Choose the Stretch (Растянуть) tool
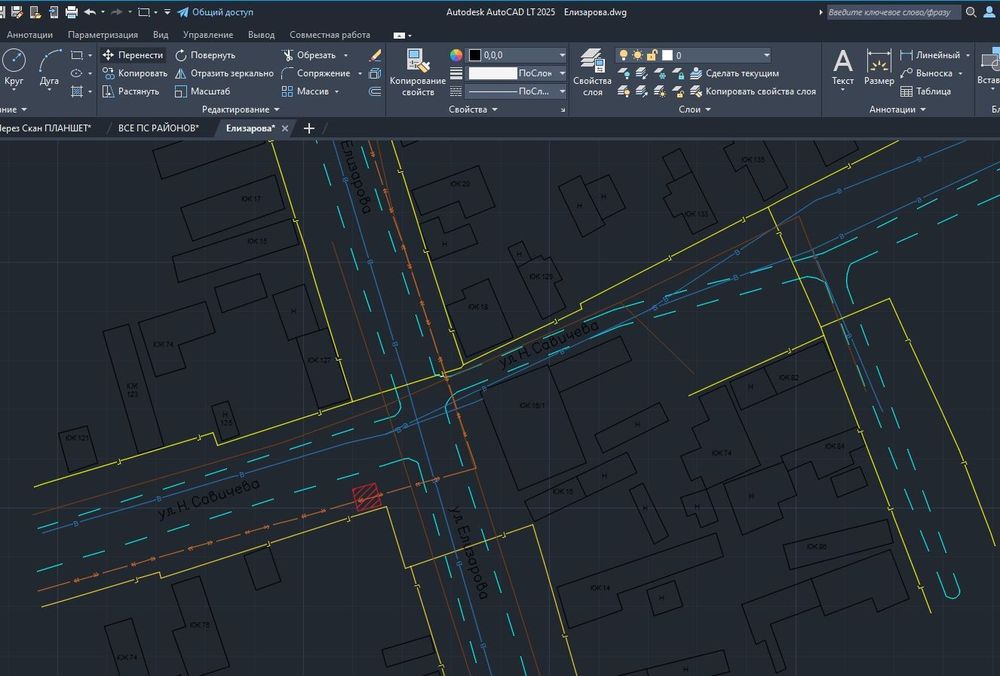This screenshot has width=1000, height=676. coord(131,91)
